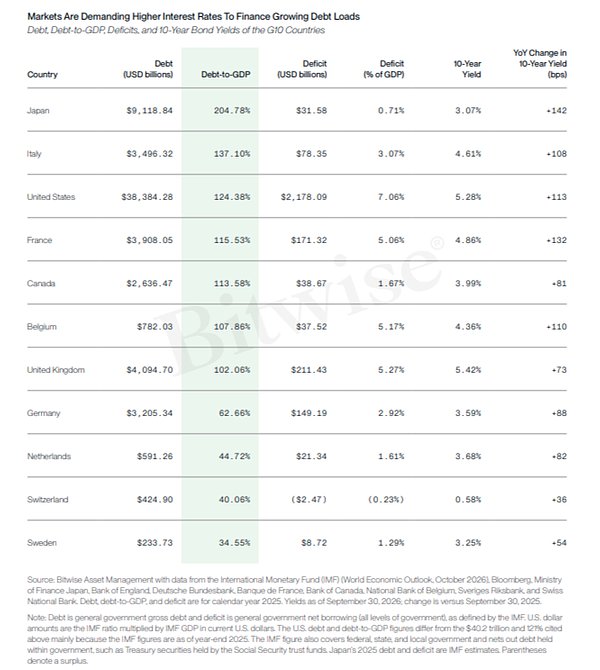Select Italy's 137.10% debt-to-GDP cell
This screenshot has height=670, width=600.
(232, 154)
